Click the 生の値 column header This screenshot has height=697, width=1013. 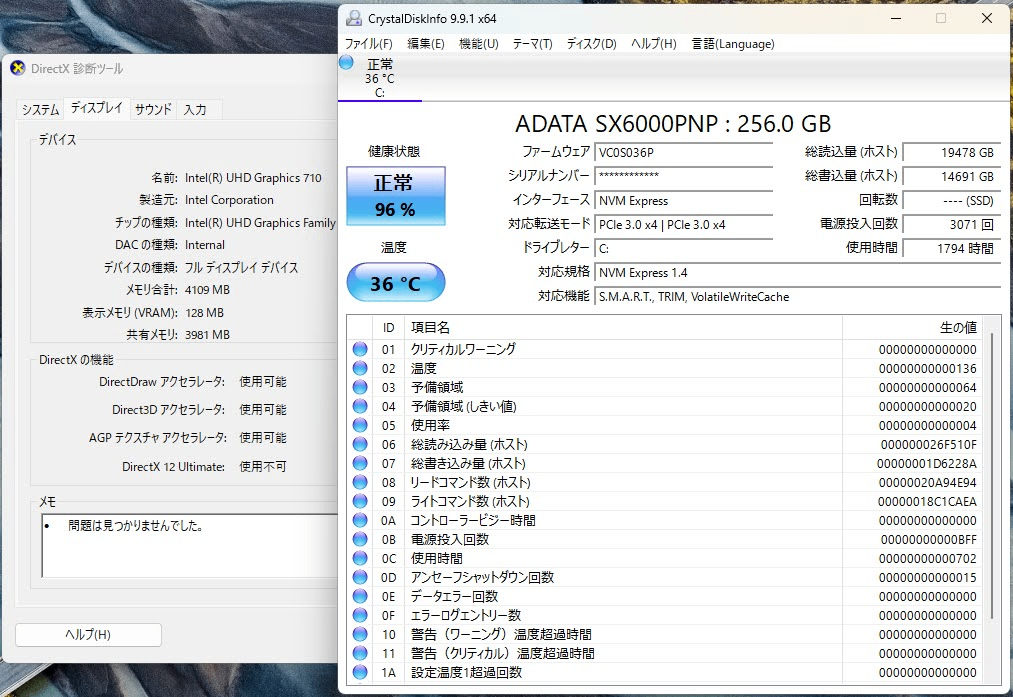tap(912, 328)
